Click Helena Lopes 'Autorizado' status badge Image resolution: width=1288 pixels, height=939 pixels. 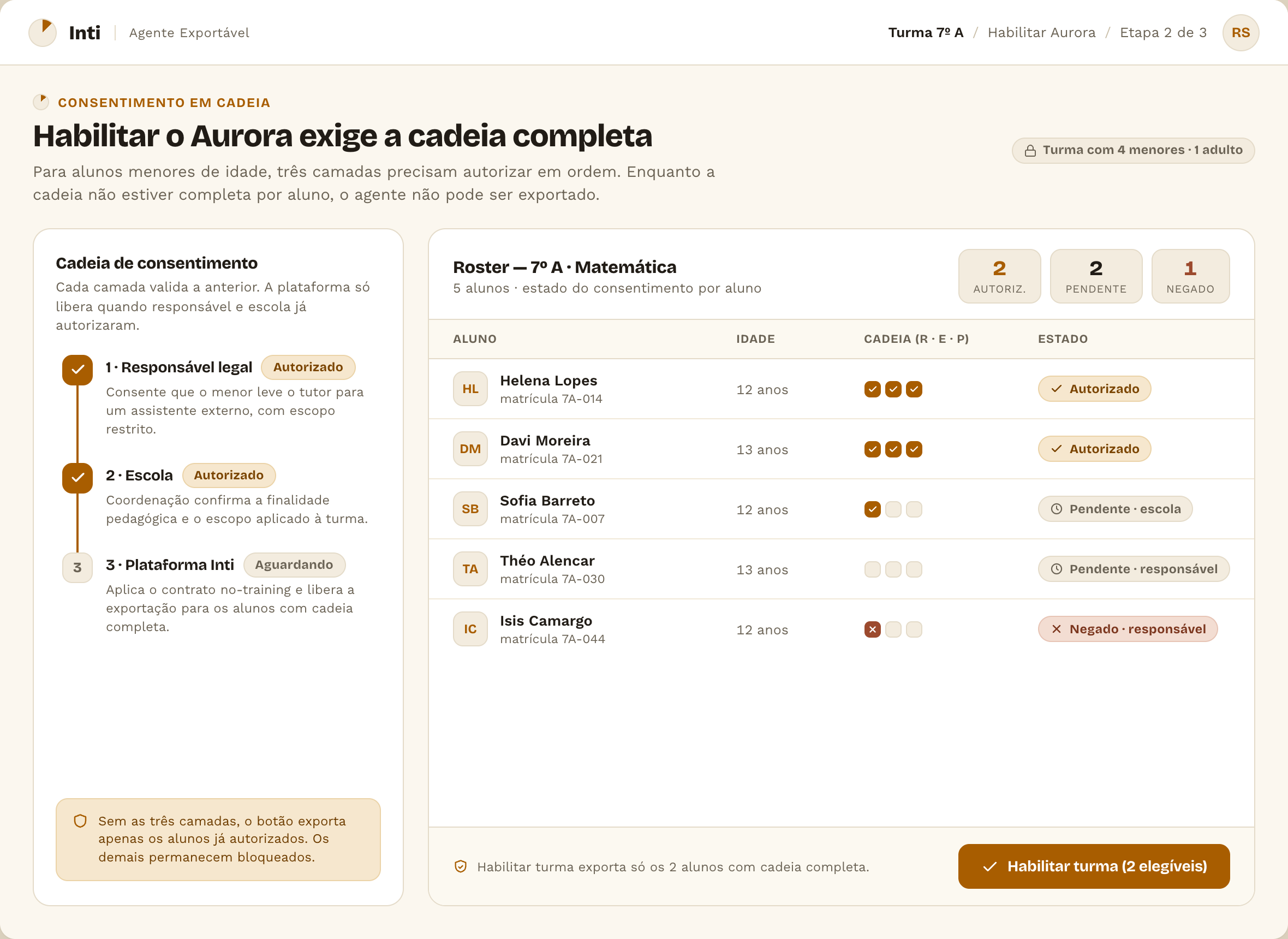click(x=1094, y=389)
